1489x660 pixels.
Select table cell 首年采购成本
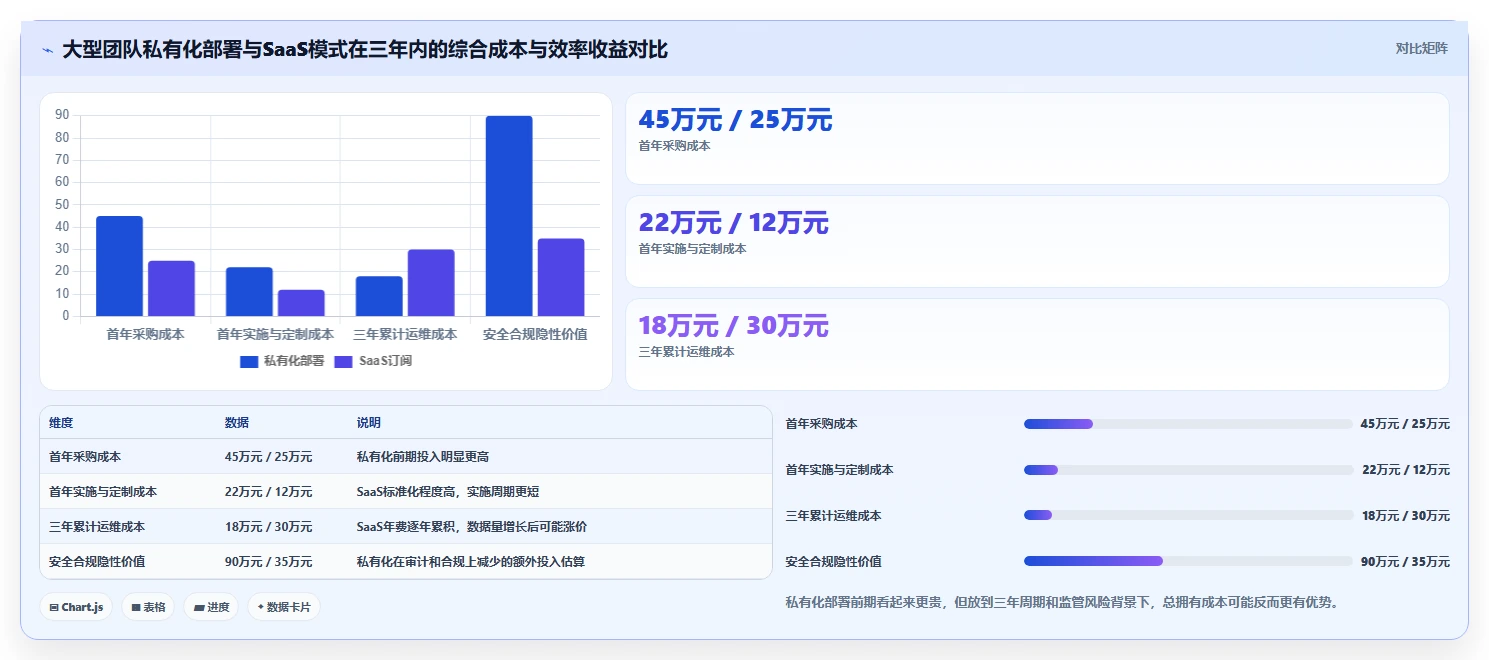pyautogui.click(x=85, y=457)
